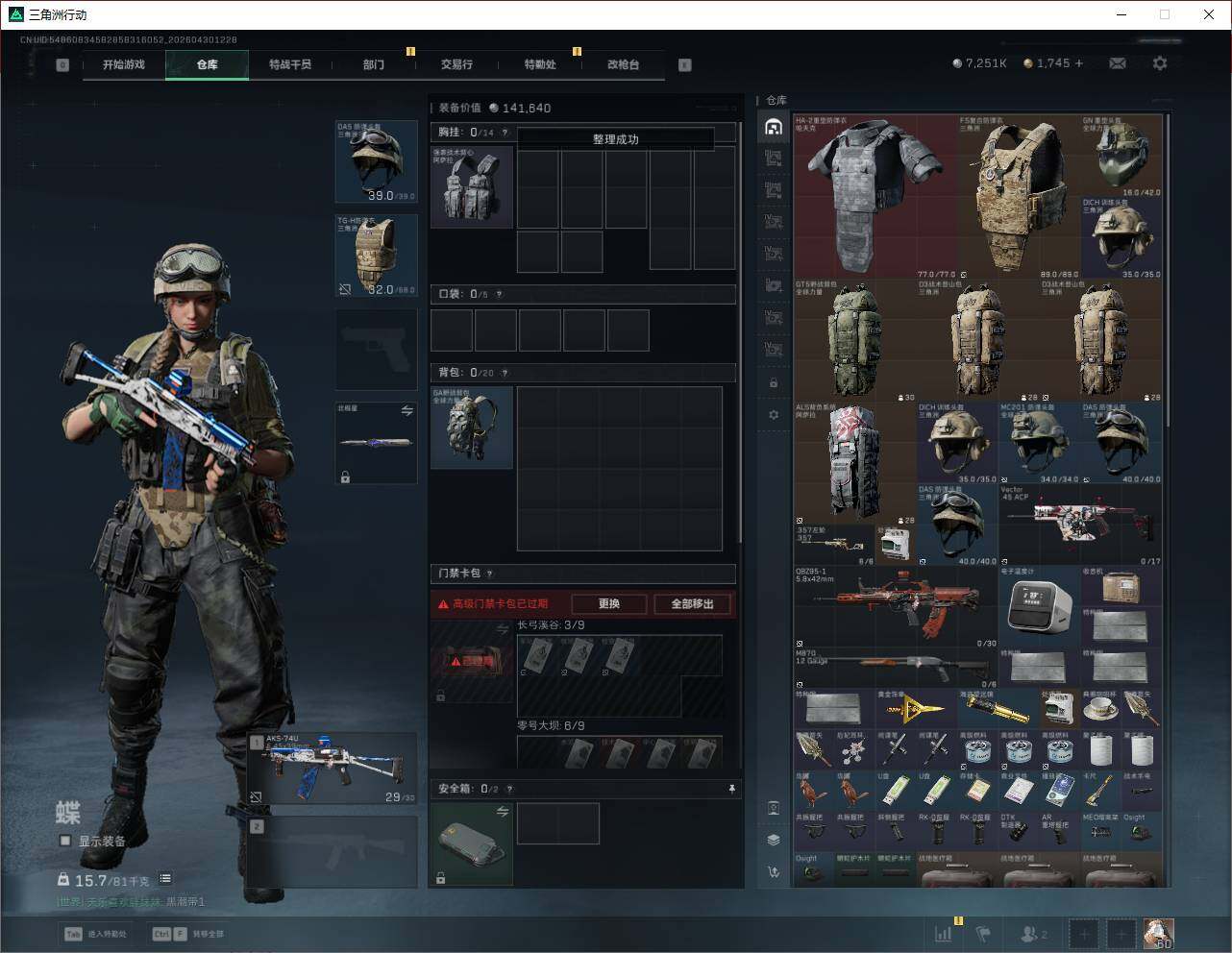The width and height of the screenshot is (1232, 953).
Task: Click the flag icon in the bottom bar
Action: 983,933
